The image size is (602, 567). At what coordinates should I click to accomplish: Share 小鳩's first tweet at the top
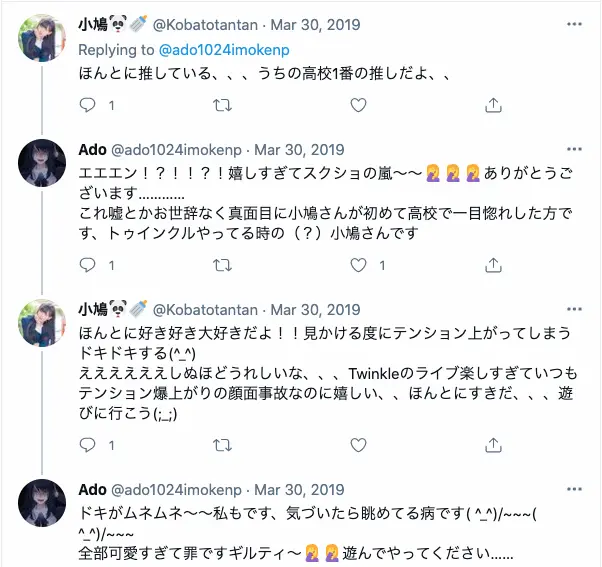point(494,105)
